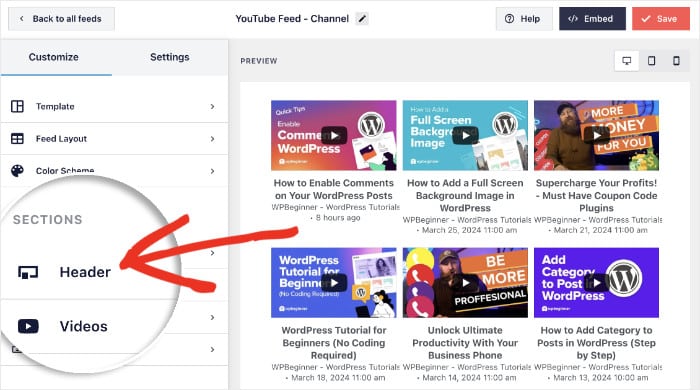Click the Template layout icon

point(17,106)
